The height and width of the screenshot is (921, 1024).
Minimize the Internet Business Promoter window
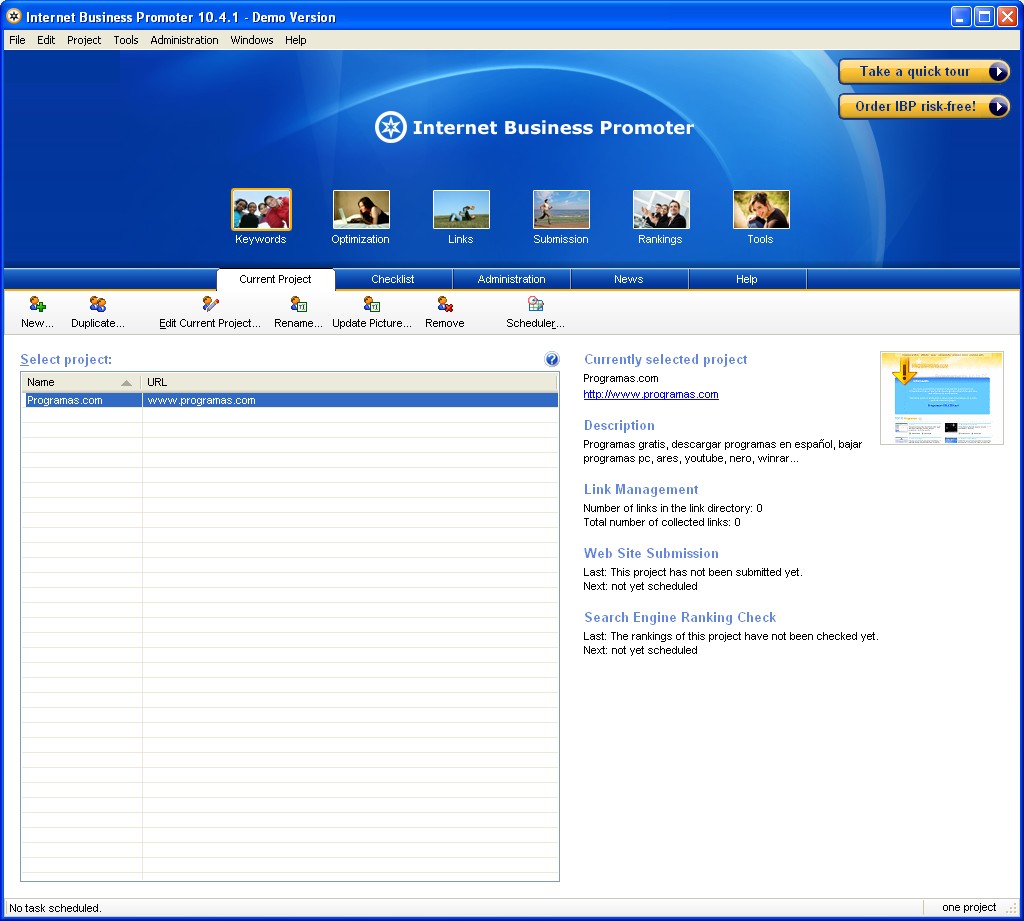(x=961, y=16)
